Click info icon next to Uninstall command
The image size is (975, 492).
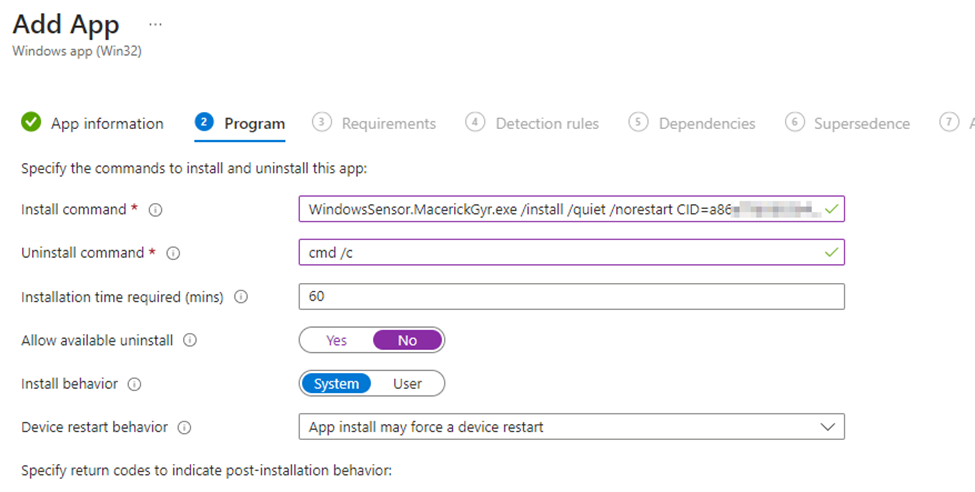[172, 254]
